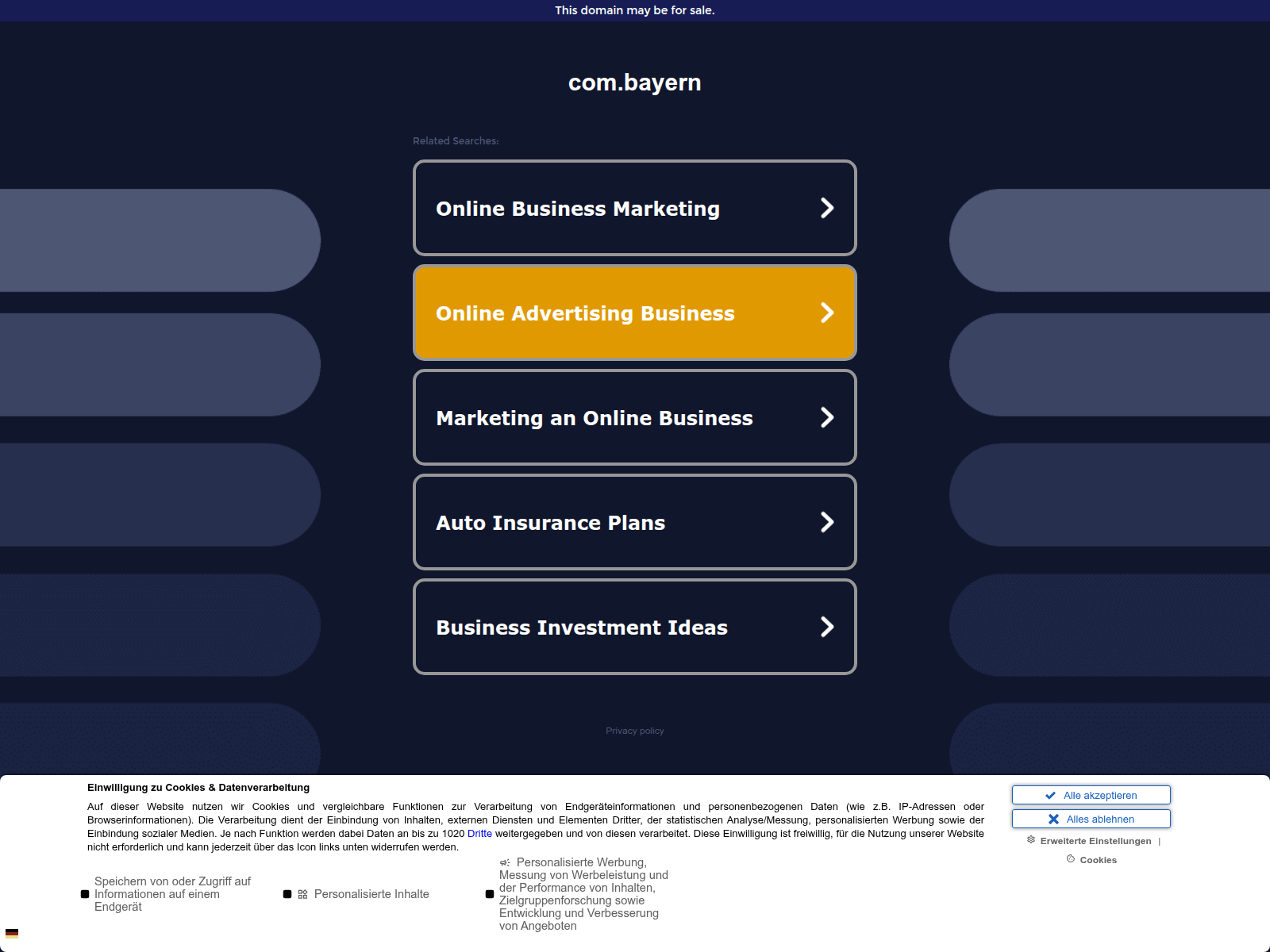The image size is (1270, 952).
Task: Click the 'This domain may be for sale' banner
Action: tap(635, 10)
